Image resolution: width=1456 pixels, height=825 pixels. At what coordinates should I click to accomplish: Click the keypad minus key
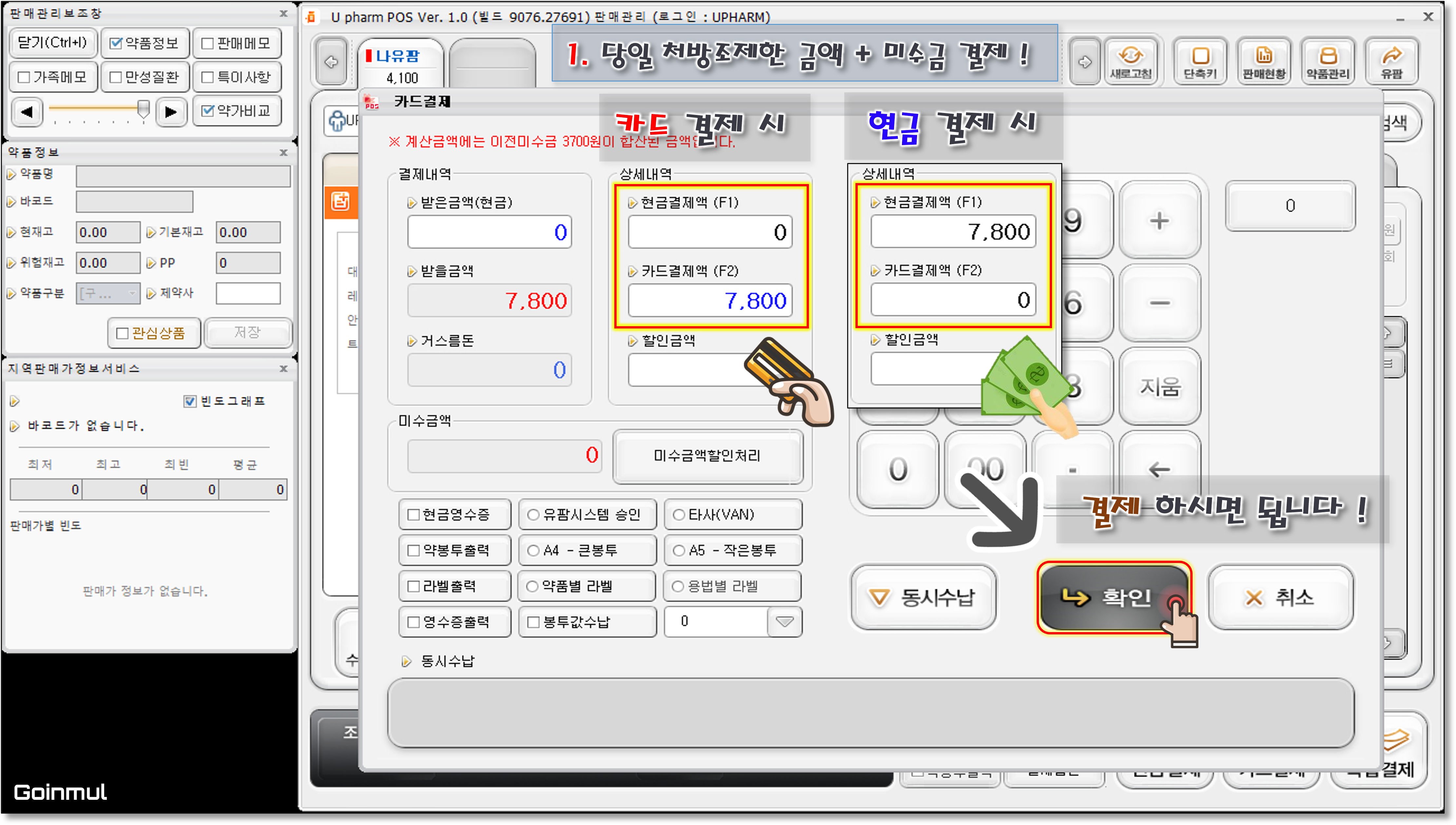click(1159, 303)
